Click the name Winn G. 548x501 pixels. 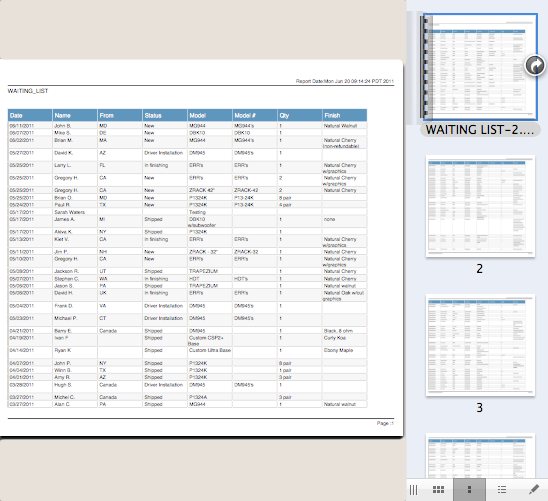click(x=63, y=370)
